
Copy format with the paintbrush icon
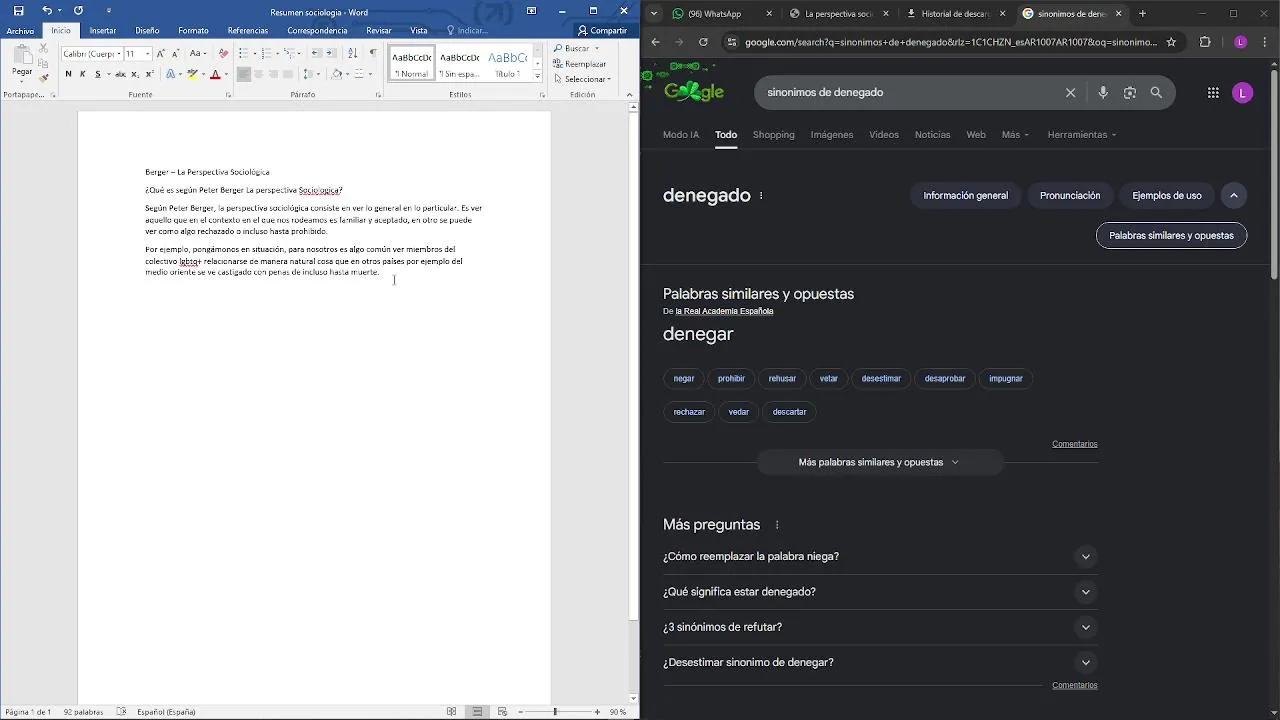tap(43, 77)
